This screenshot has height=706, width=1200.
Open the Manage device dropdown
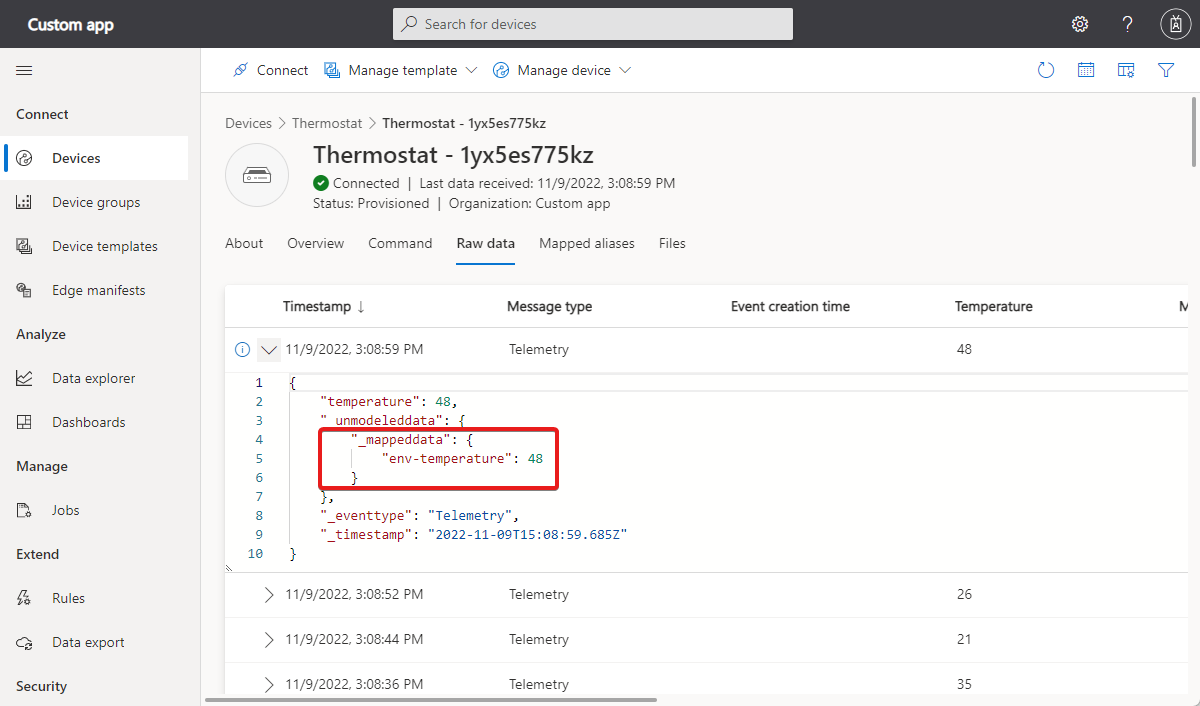click(562, 70)
